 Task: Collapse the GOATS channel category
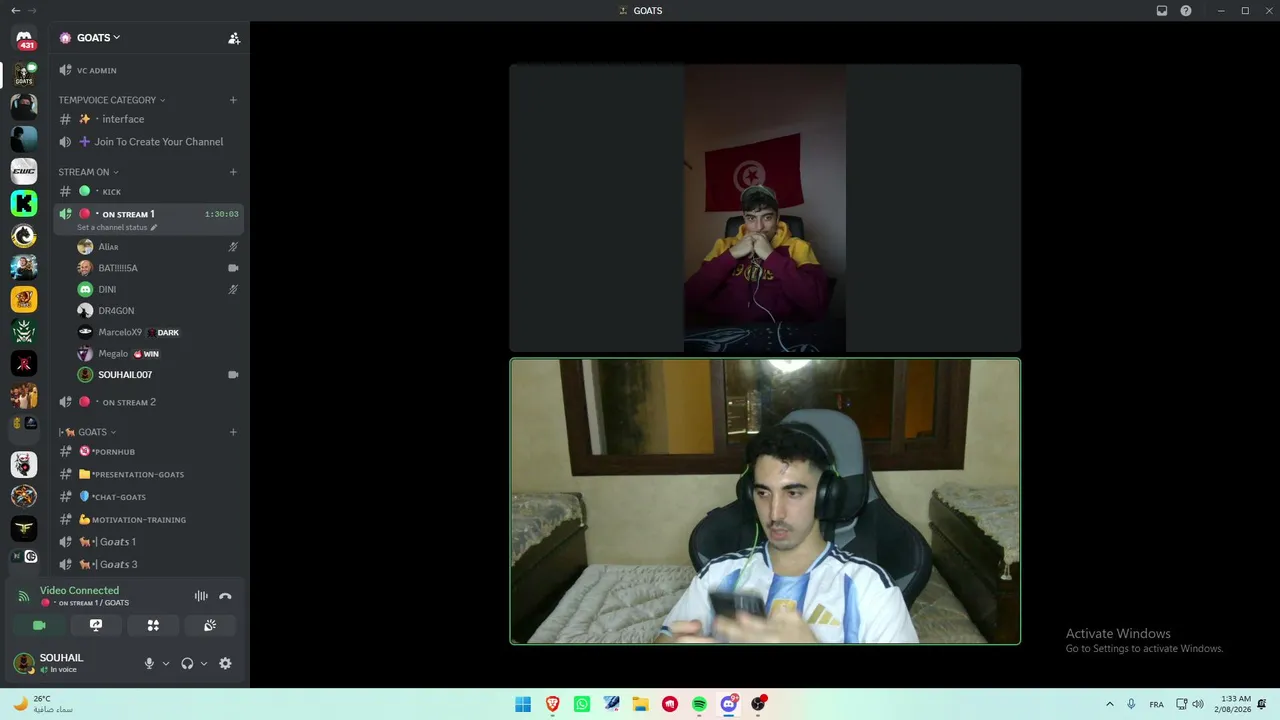tap(88, 432)
